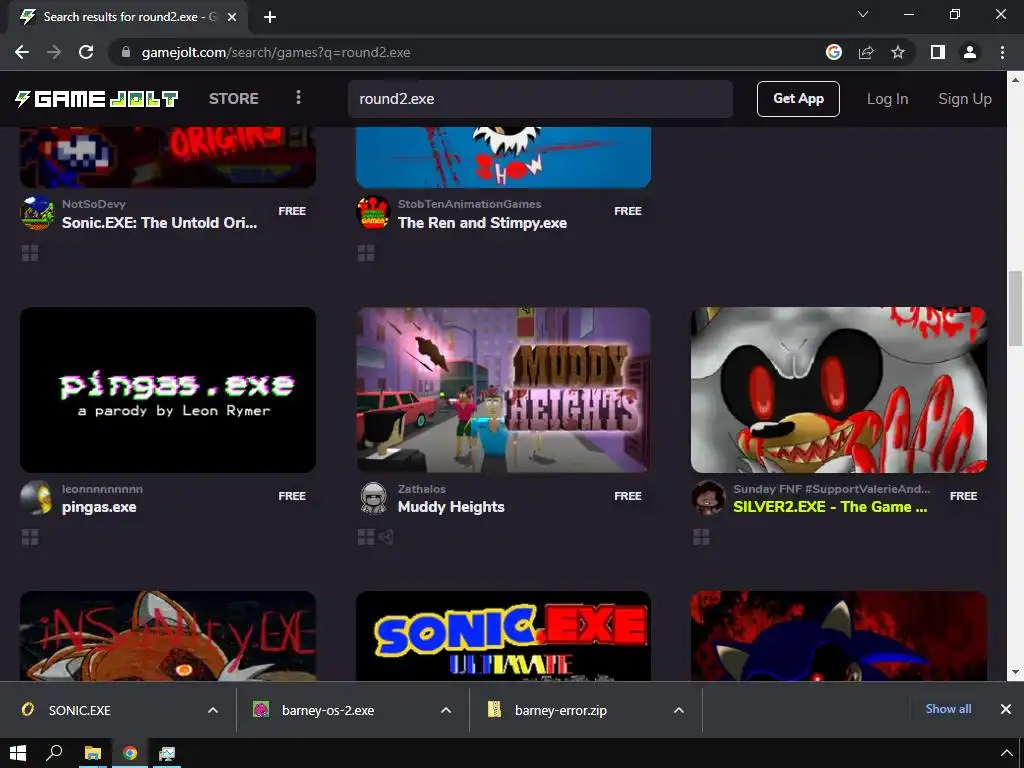
Task: Click the Google icon in address bar
Action: pyautogui.click(x=833, y=52)
